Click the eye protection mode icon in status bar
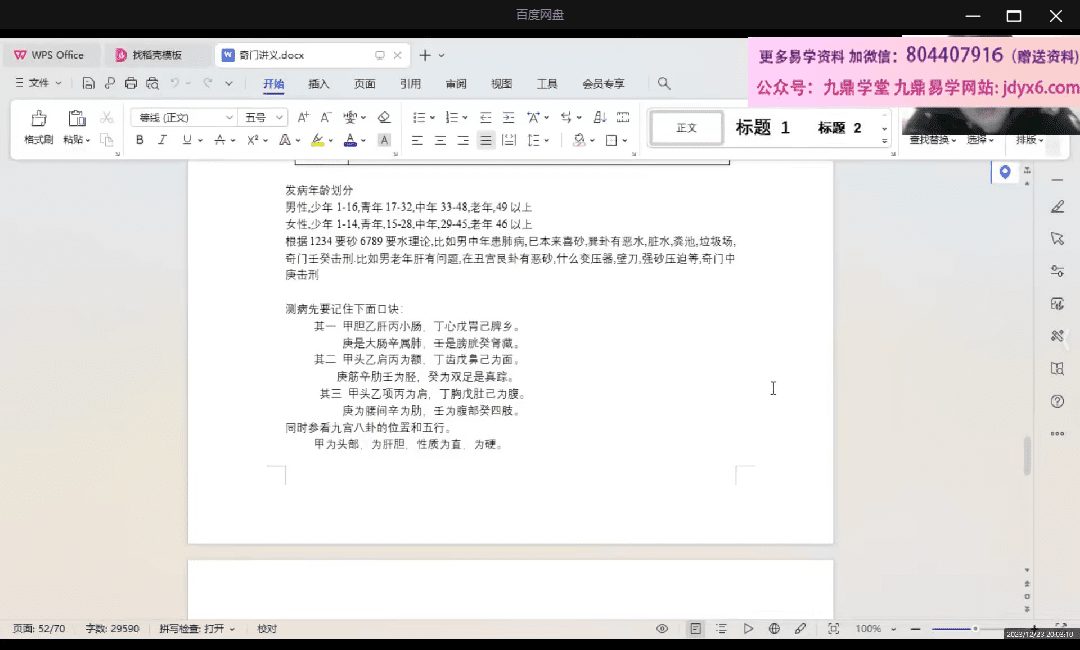 pyautogui.click(x=662, y=629)
